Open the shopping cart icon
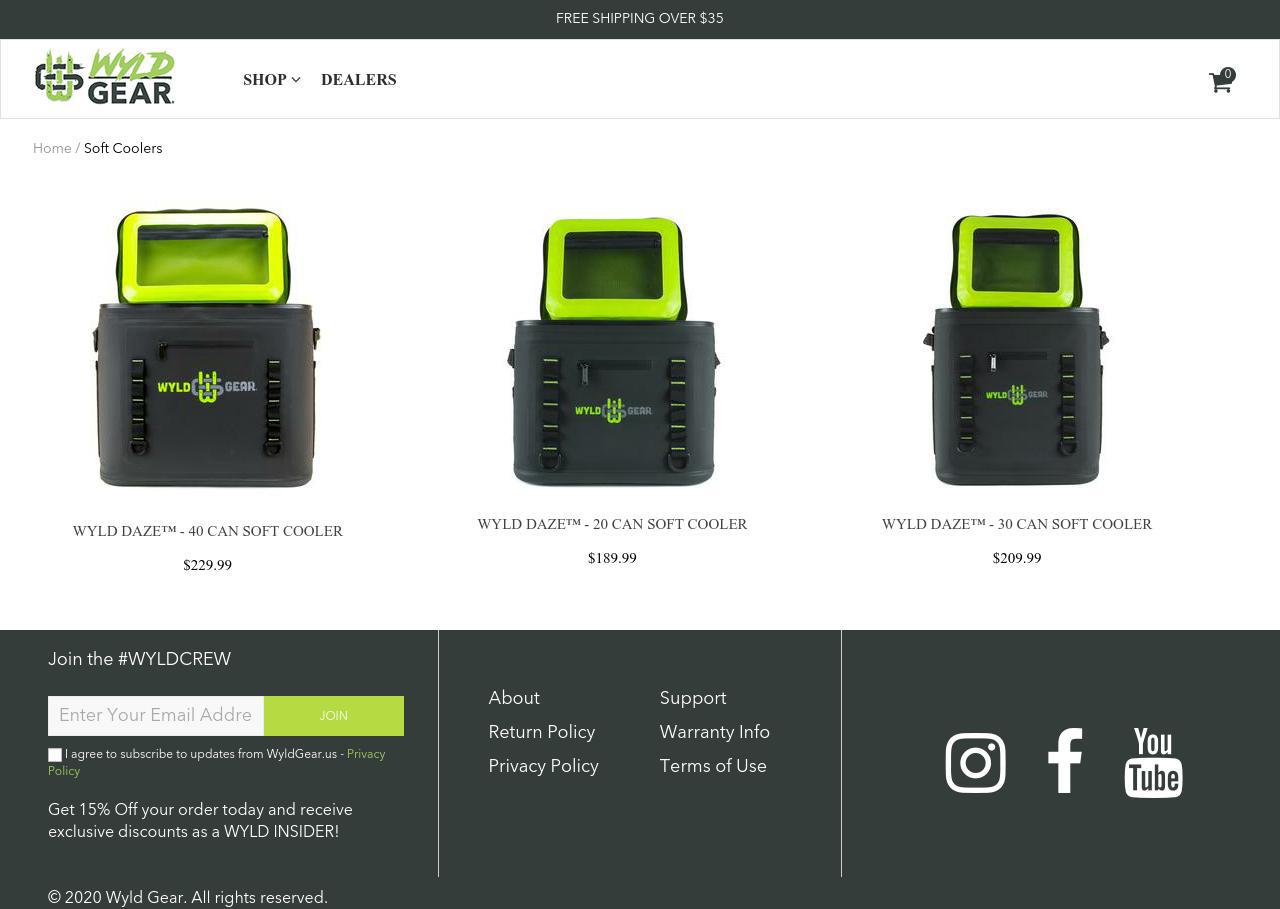This screenshot has height=909, width=1280. point(1220,82)
